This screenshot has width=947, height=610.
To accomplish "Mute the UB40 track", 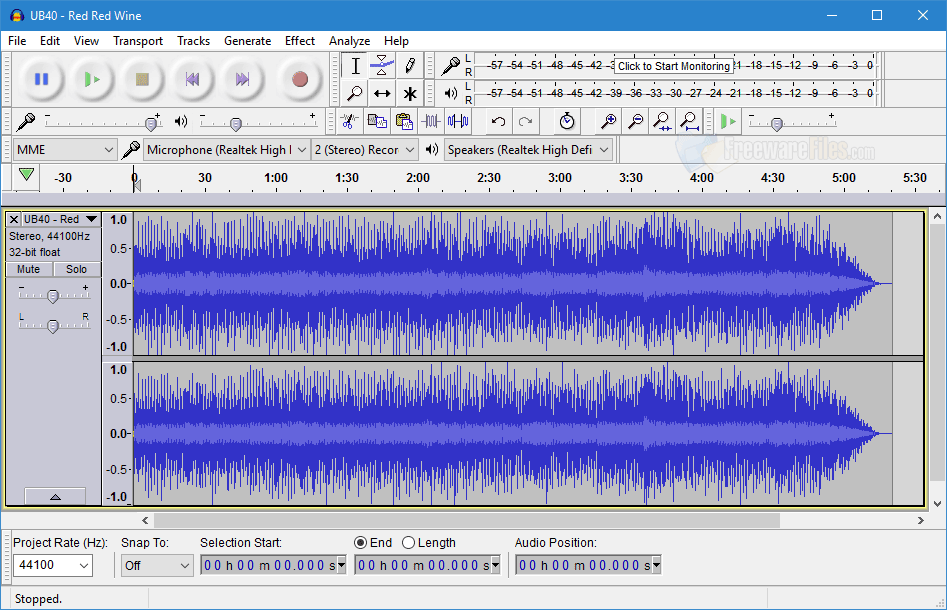I will (28, 269).
